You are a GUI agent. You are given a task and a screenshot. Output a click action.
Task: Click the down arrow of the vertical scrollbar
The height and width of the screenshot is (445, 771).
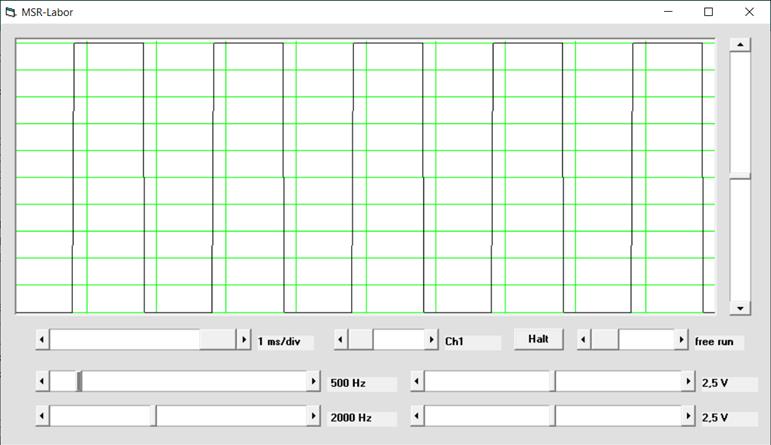tap(740, 308)
